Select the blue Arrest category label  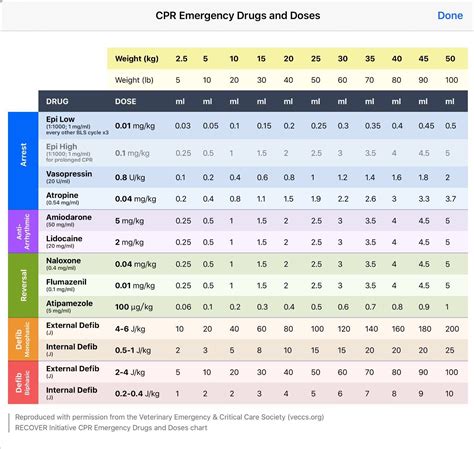23,161
